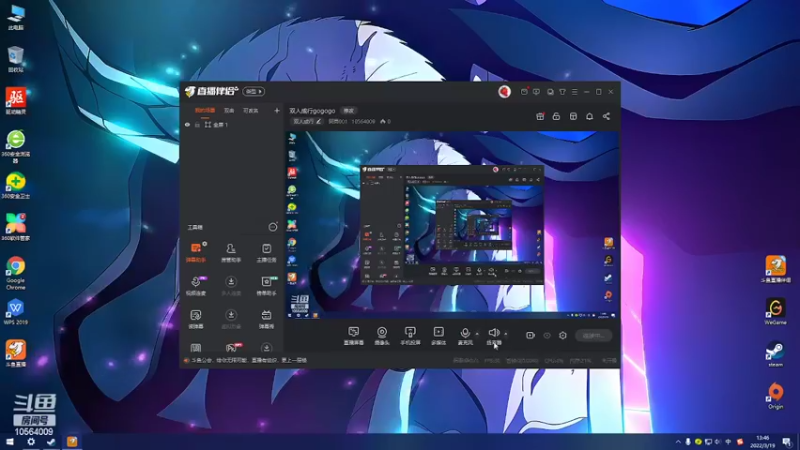Open stream settings gear icon
Screen dimensions: 800x450
(563, 335)
